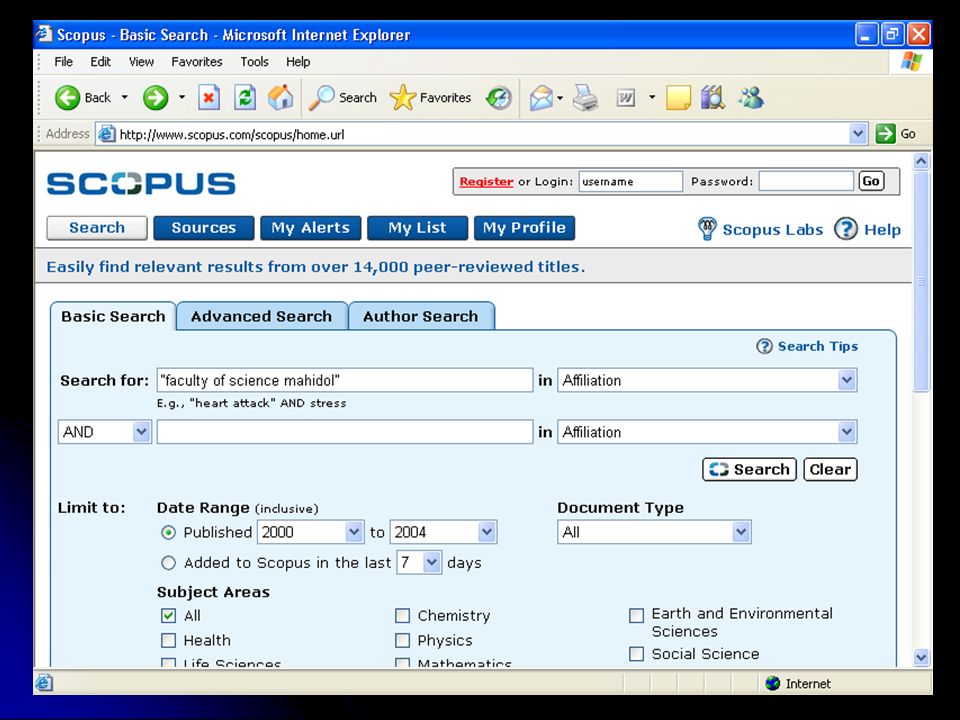Check the Health subject area checkbox
The height and width of the screenshot is (720, 960).
[x=168, y=640]
